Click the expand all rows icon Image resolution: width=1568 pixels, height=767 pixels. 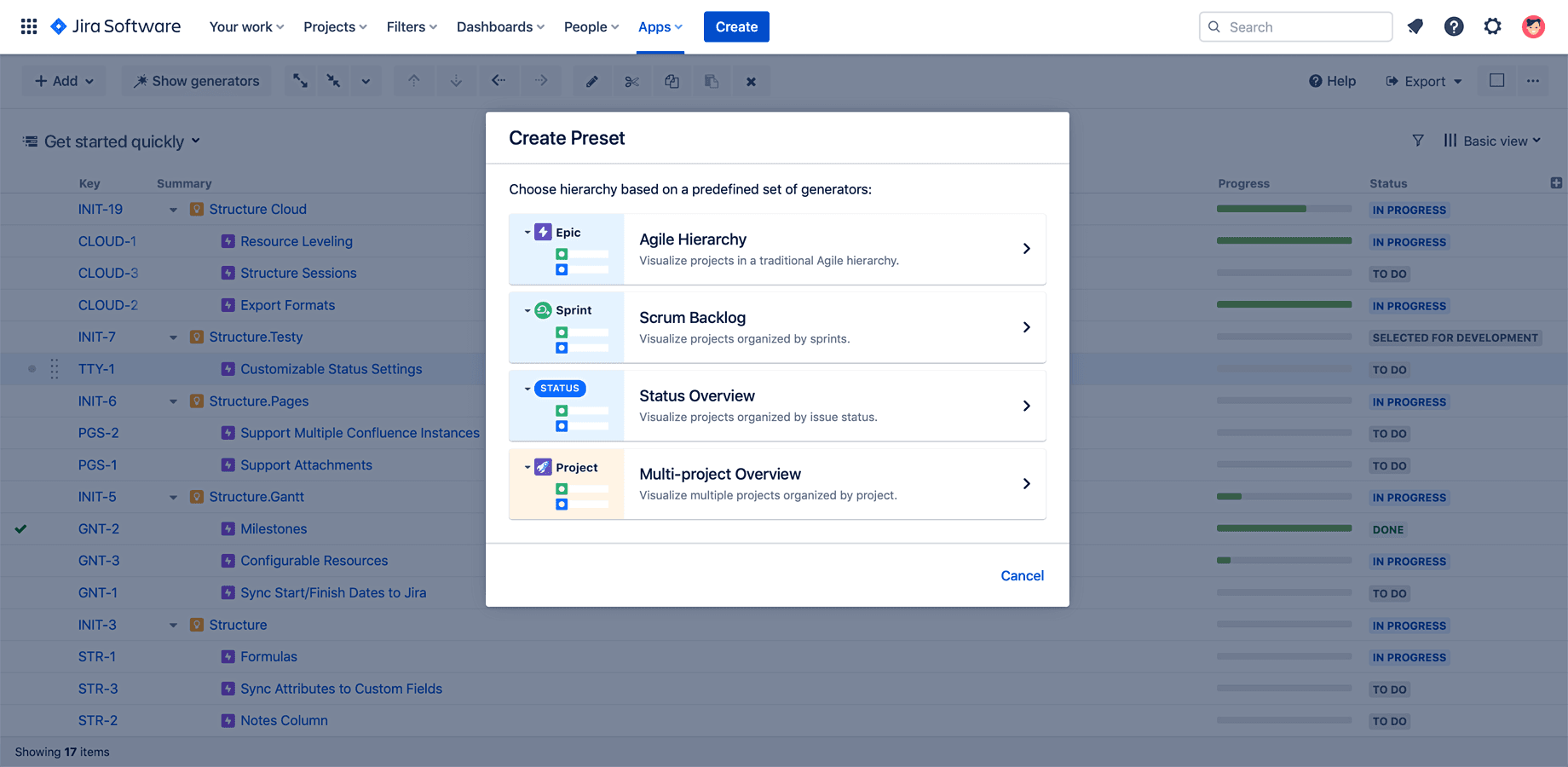pos(301,81)
